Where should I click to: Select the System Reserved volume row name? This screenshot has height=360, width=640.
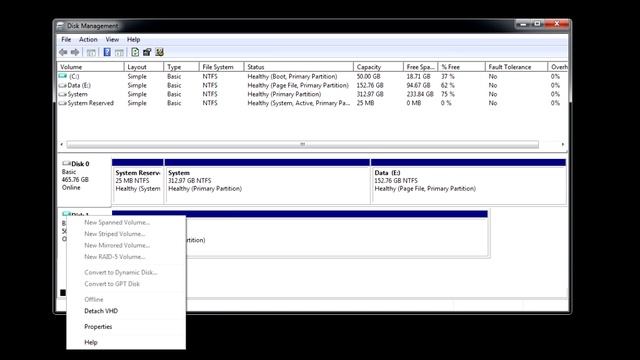(x=91, y=103)
